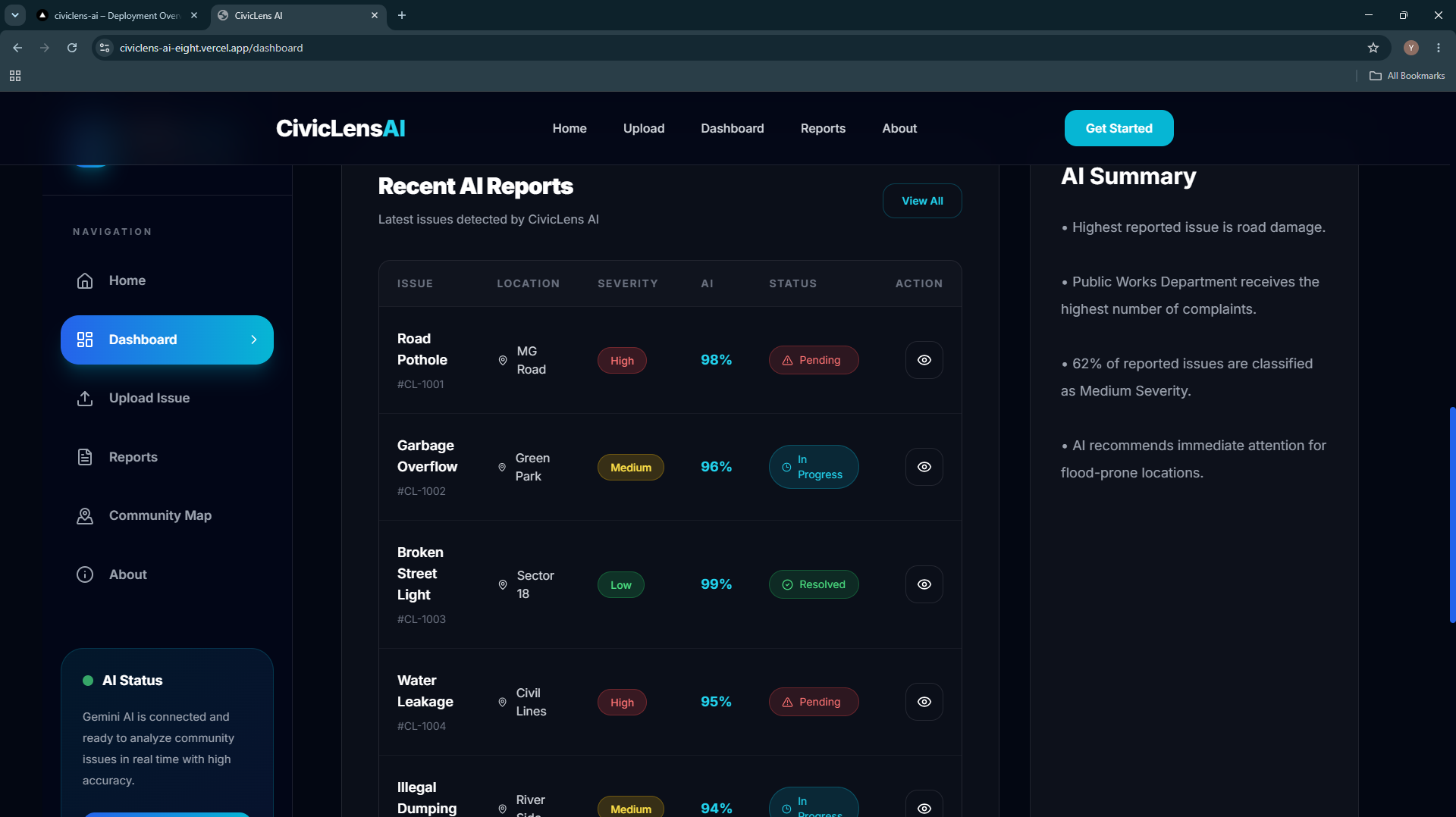Click the chevron arrow on Dashboard sidebar item
Screen dimensions: 1456x817
254,340
